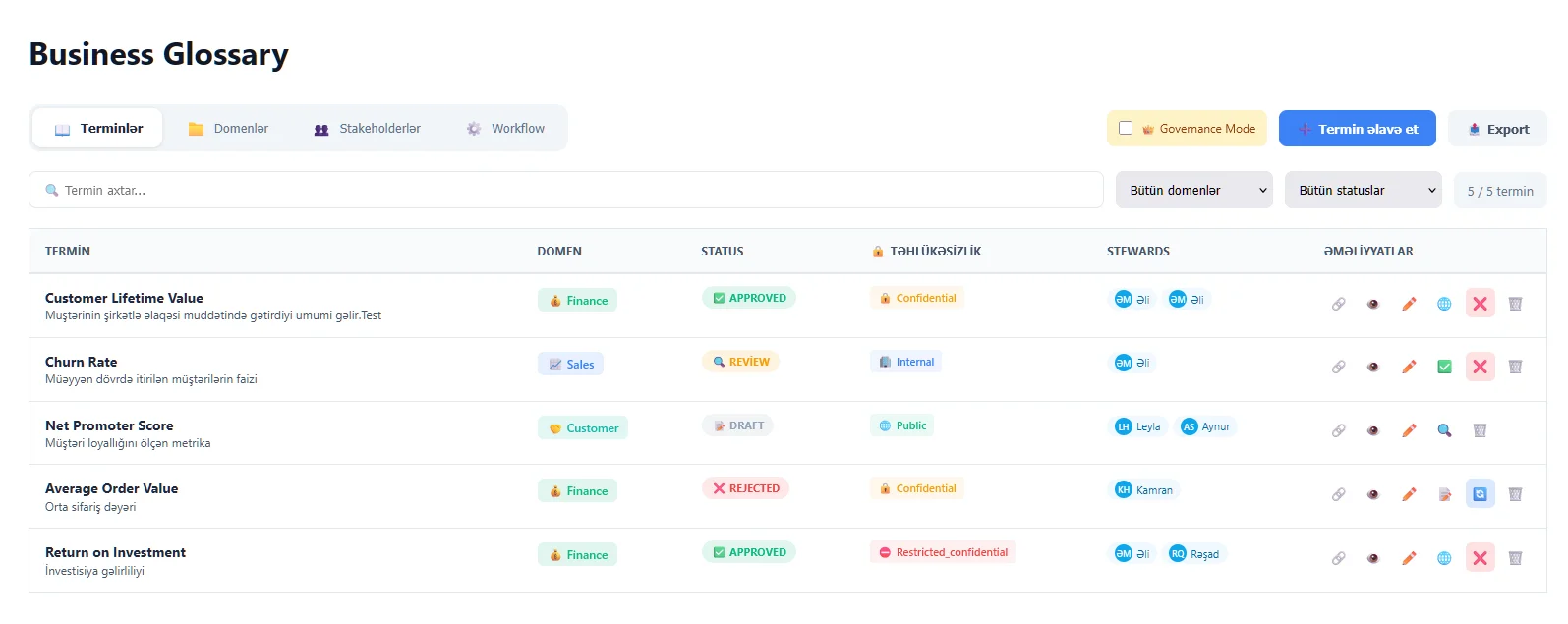
Task: Click the REVIEW status badge
Action: pyautogui.click(x=740, y=362)
